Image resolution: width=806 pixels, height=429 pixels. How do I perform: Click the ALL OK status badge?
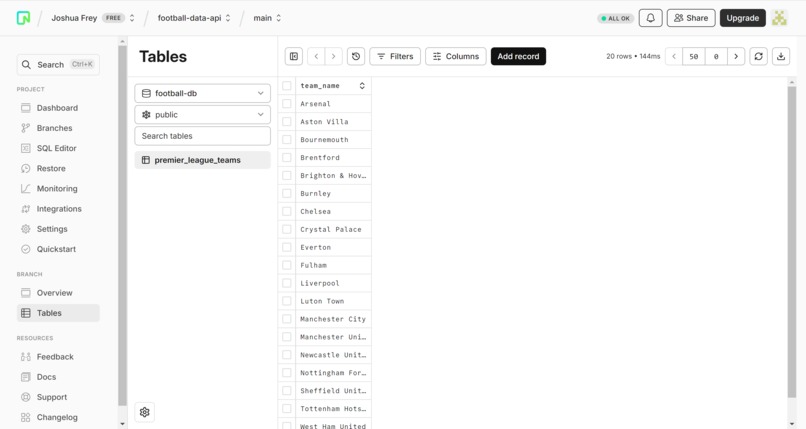click(615, 18)
